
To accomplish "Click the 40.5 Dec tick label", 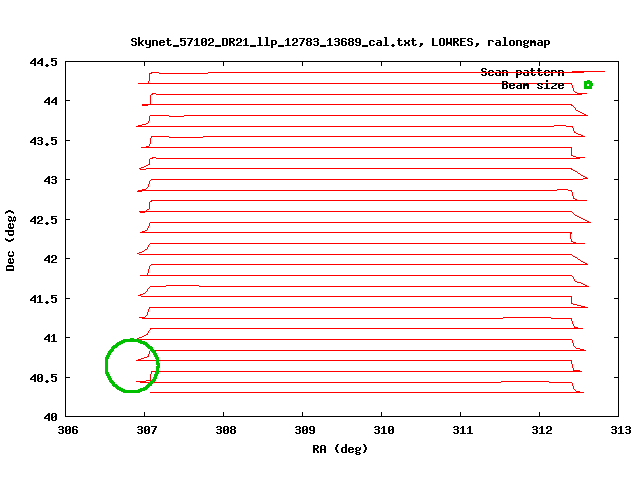I will 43,378.
